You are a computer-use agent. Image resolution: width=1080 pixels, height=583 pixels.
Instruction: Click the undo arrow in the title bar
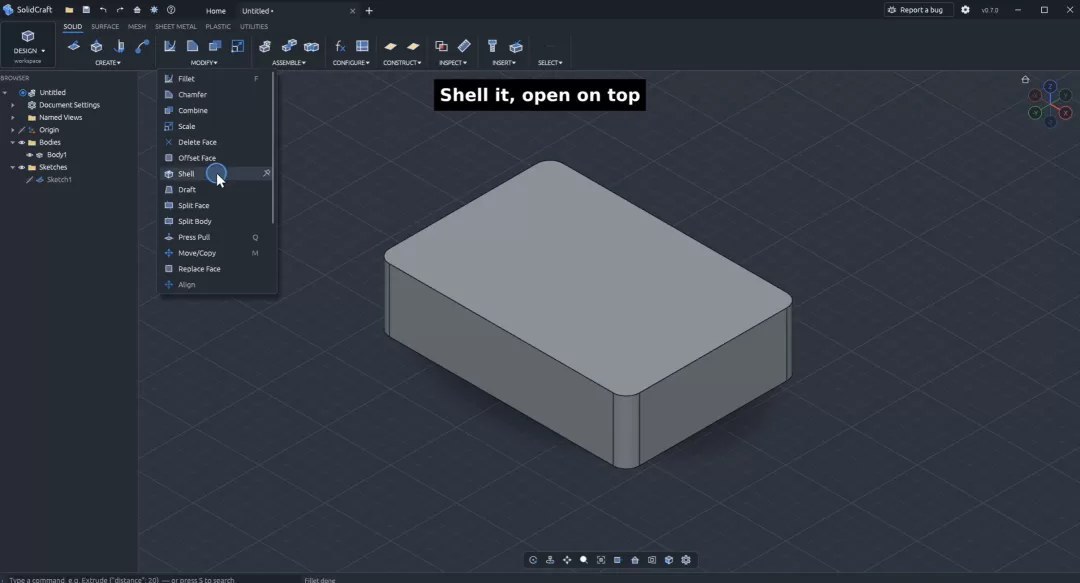click(x=103, y=10)
